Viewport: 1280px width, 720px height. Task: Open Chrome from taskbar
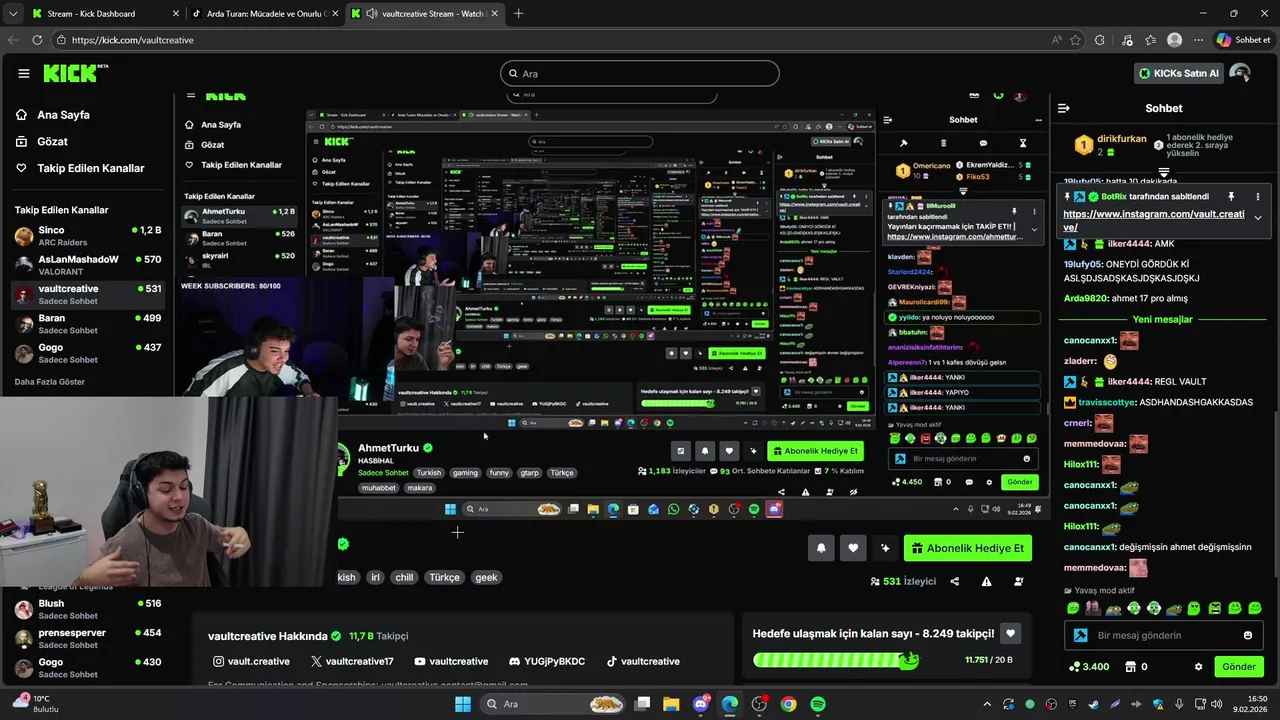pyautogui.click(x=789, y=704)
